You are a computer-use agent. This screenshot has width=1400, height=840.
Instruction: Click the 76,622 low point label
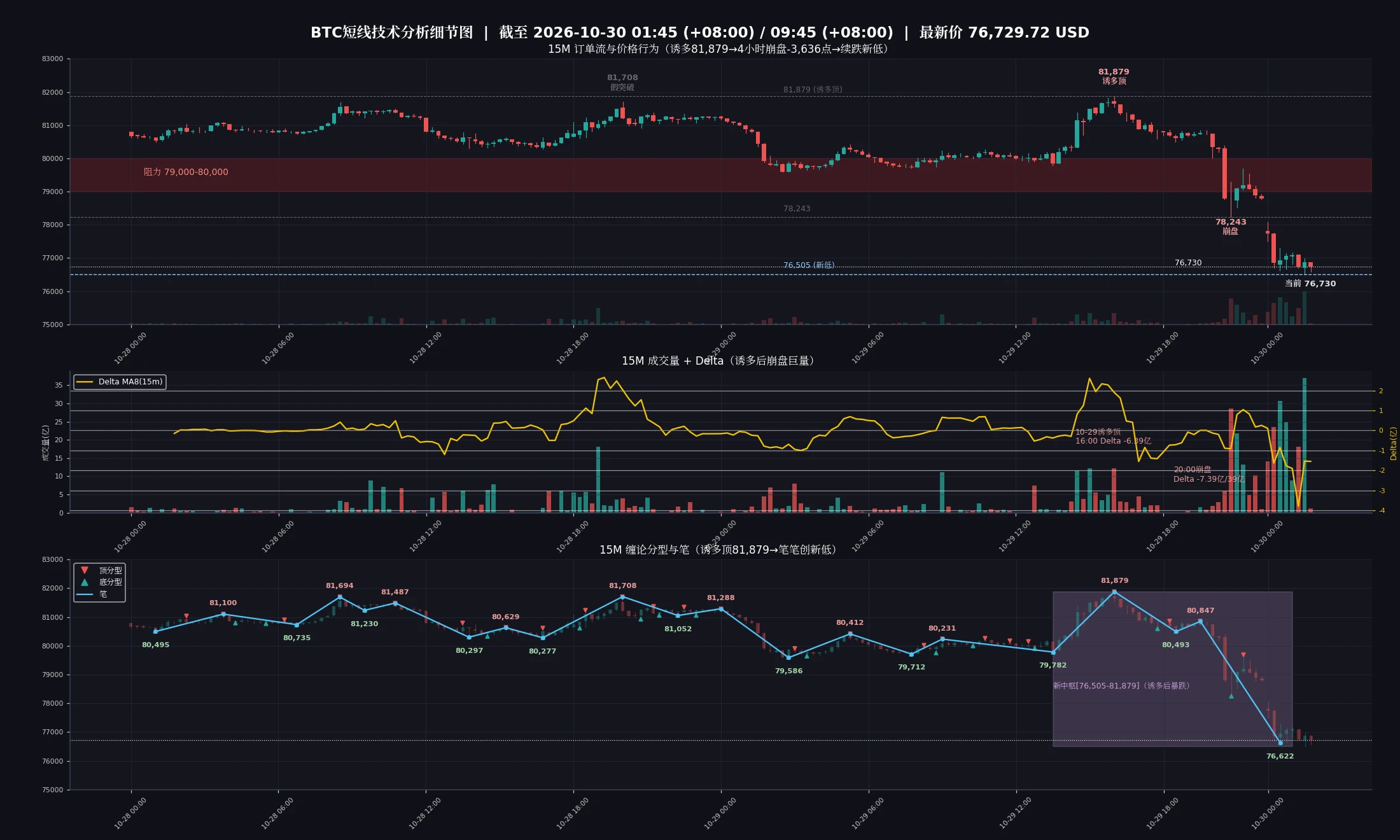[1280, 756]
